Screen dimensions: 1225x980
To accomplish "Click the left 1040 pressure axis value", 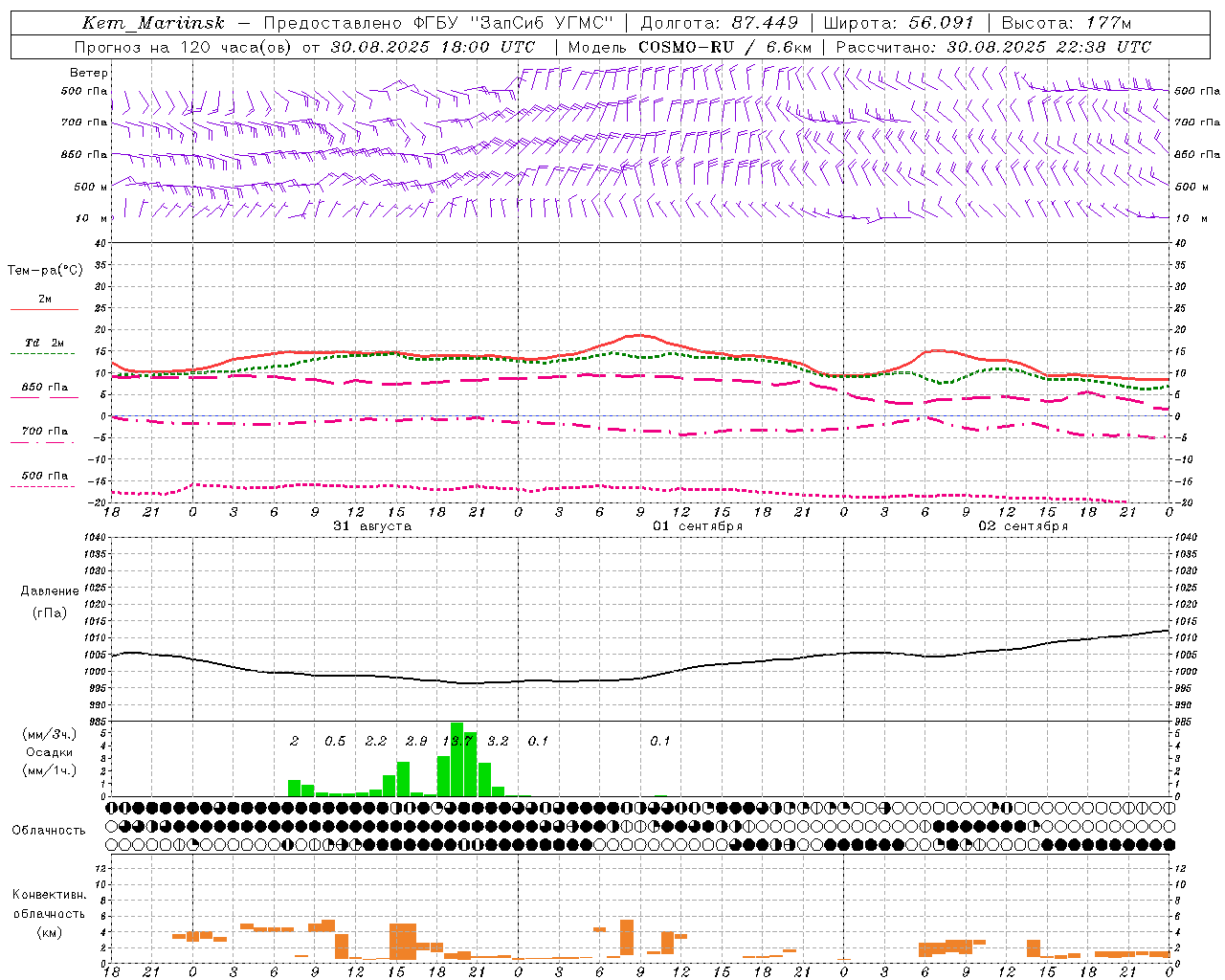I will tap(95, 538).
